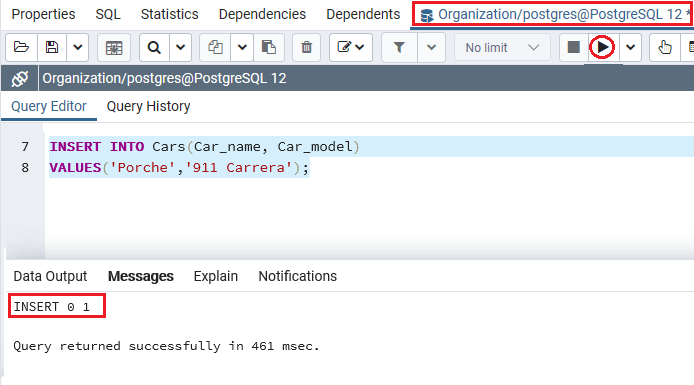Open the edit pencil dropdown button
Viewport: 694px width, 385px height.
[x=351, y=47]
